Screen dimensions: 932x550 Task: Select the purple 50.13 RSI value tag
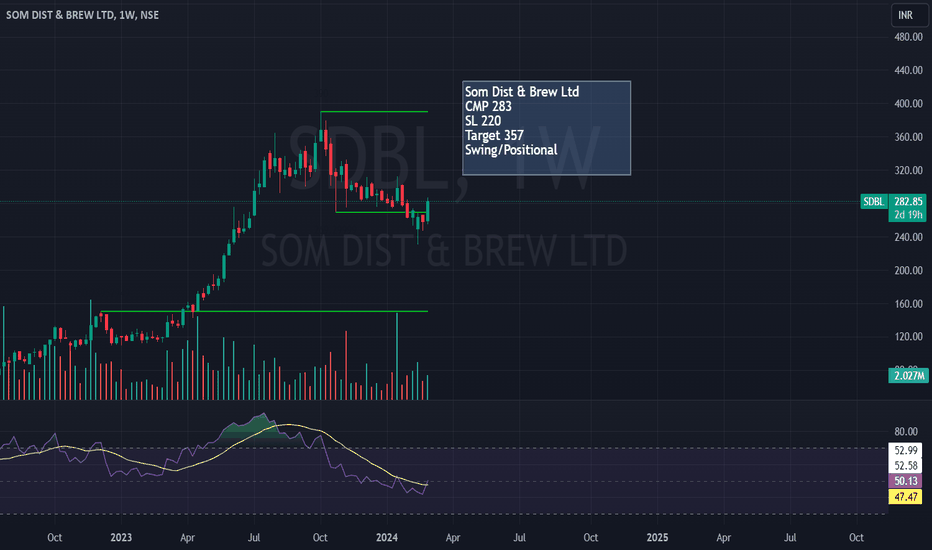pos(905,481)
